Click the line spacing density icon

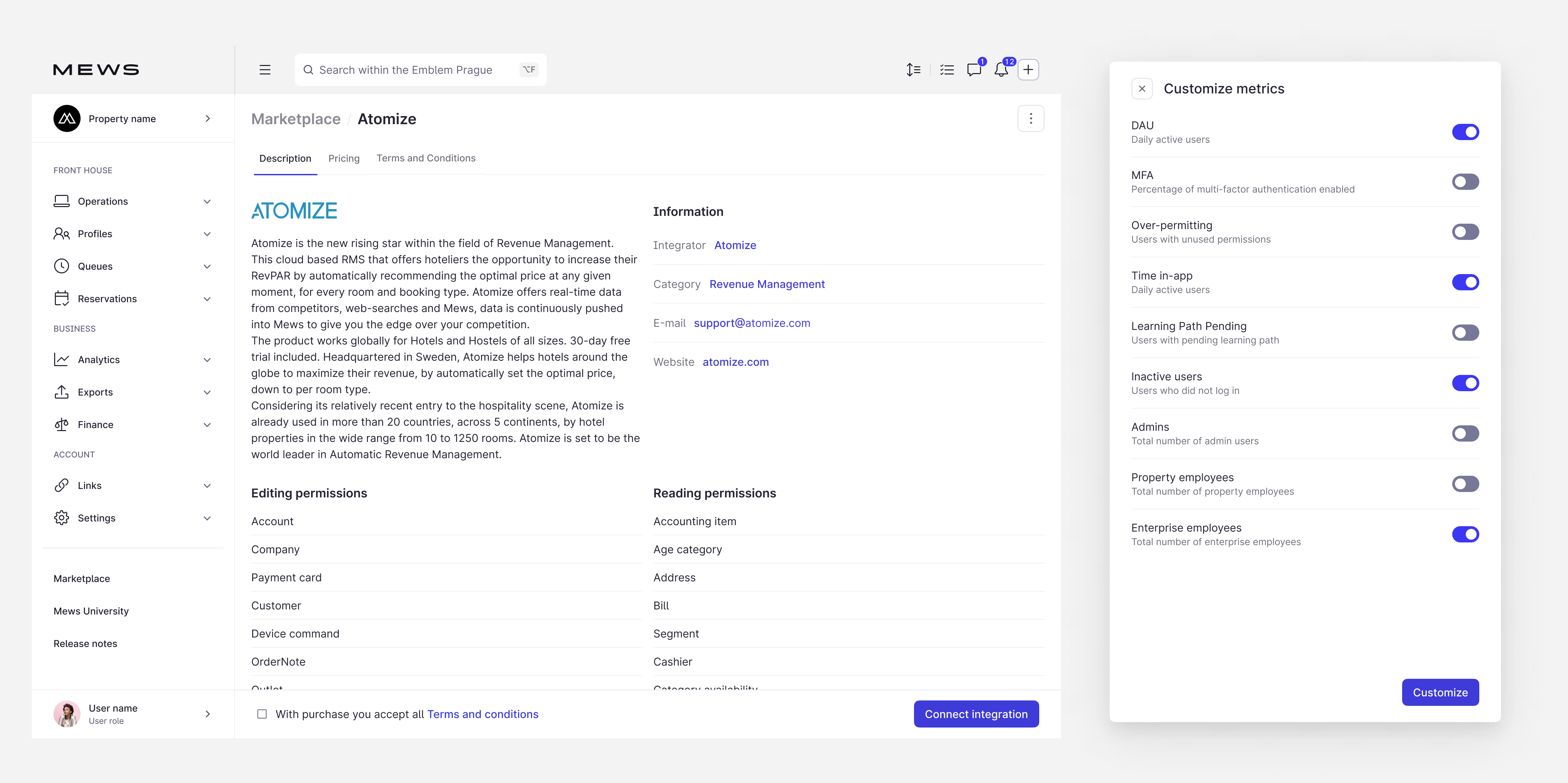(x=913, y=70)
